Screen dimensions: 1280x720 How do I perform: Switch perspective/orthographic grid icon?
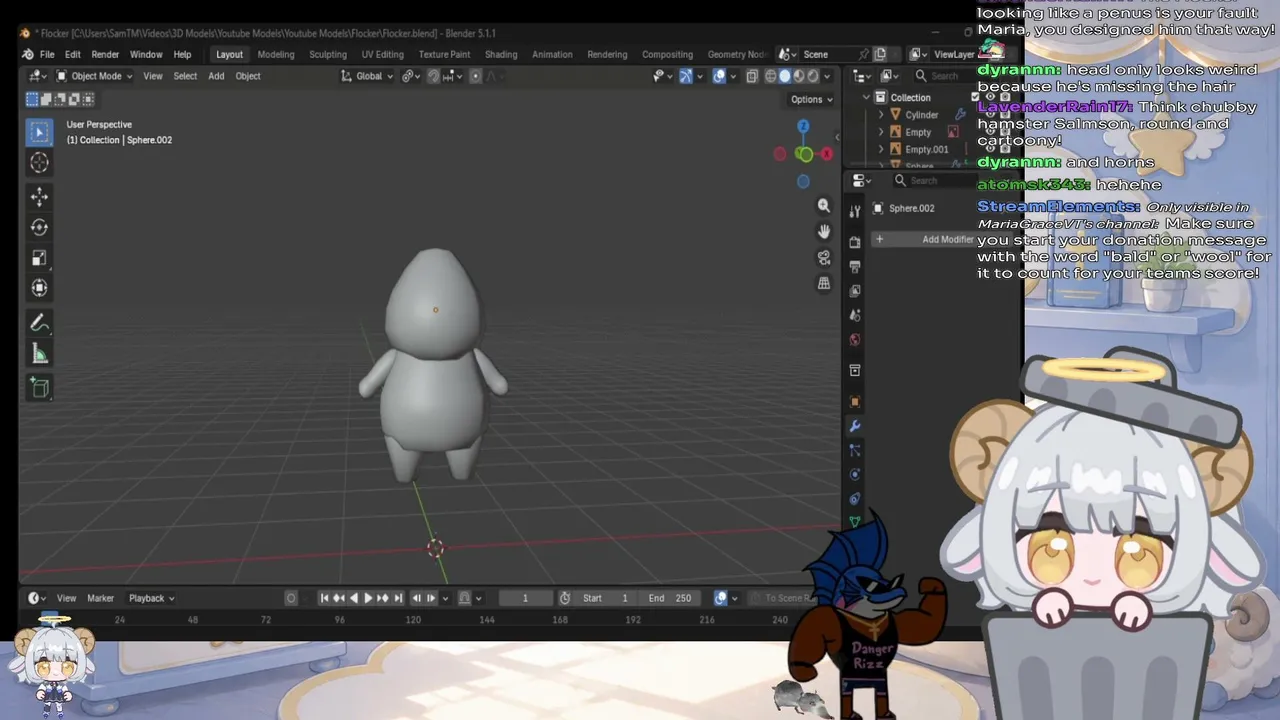(824, 283)
